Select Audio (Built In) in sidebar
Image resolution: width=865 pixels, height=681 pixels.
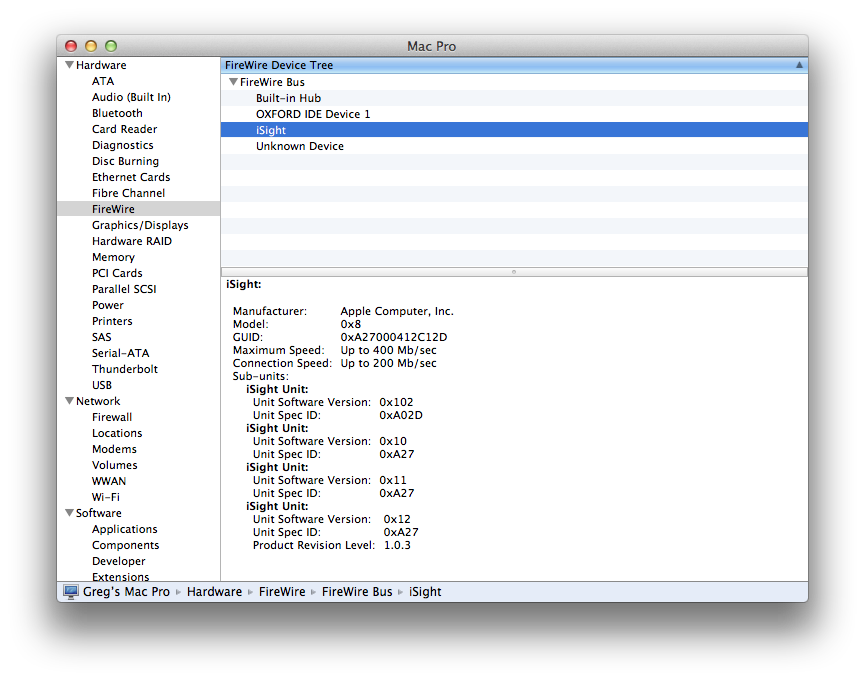(131, 97)
